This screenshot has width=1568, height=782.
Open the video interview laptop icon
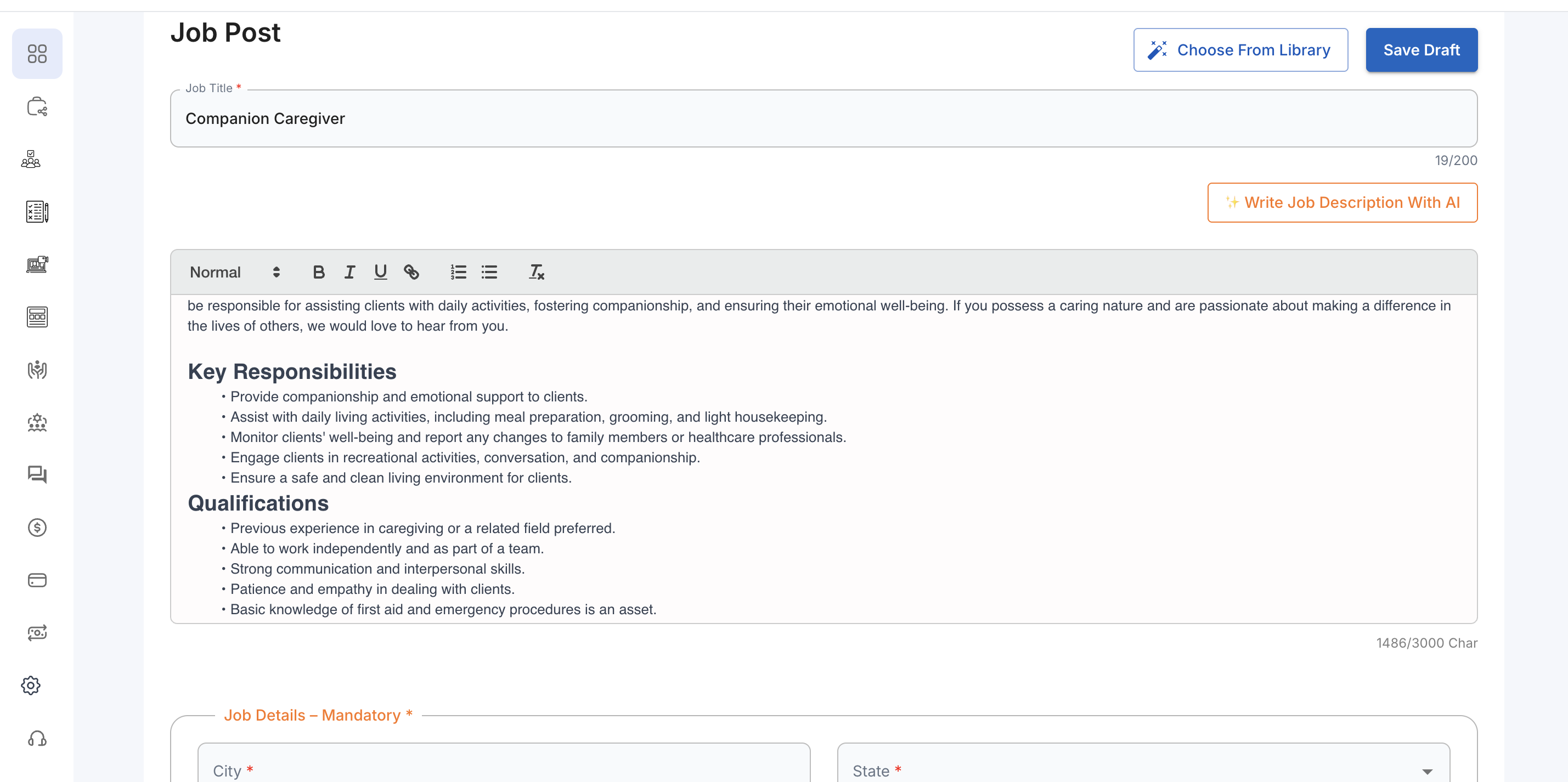(x=37, y=264)
